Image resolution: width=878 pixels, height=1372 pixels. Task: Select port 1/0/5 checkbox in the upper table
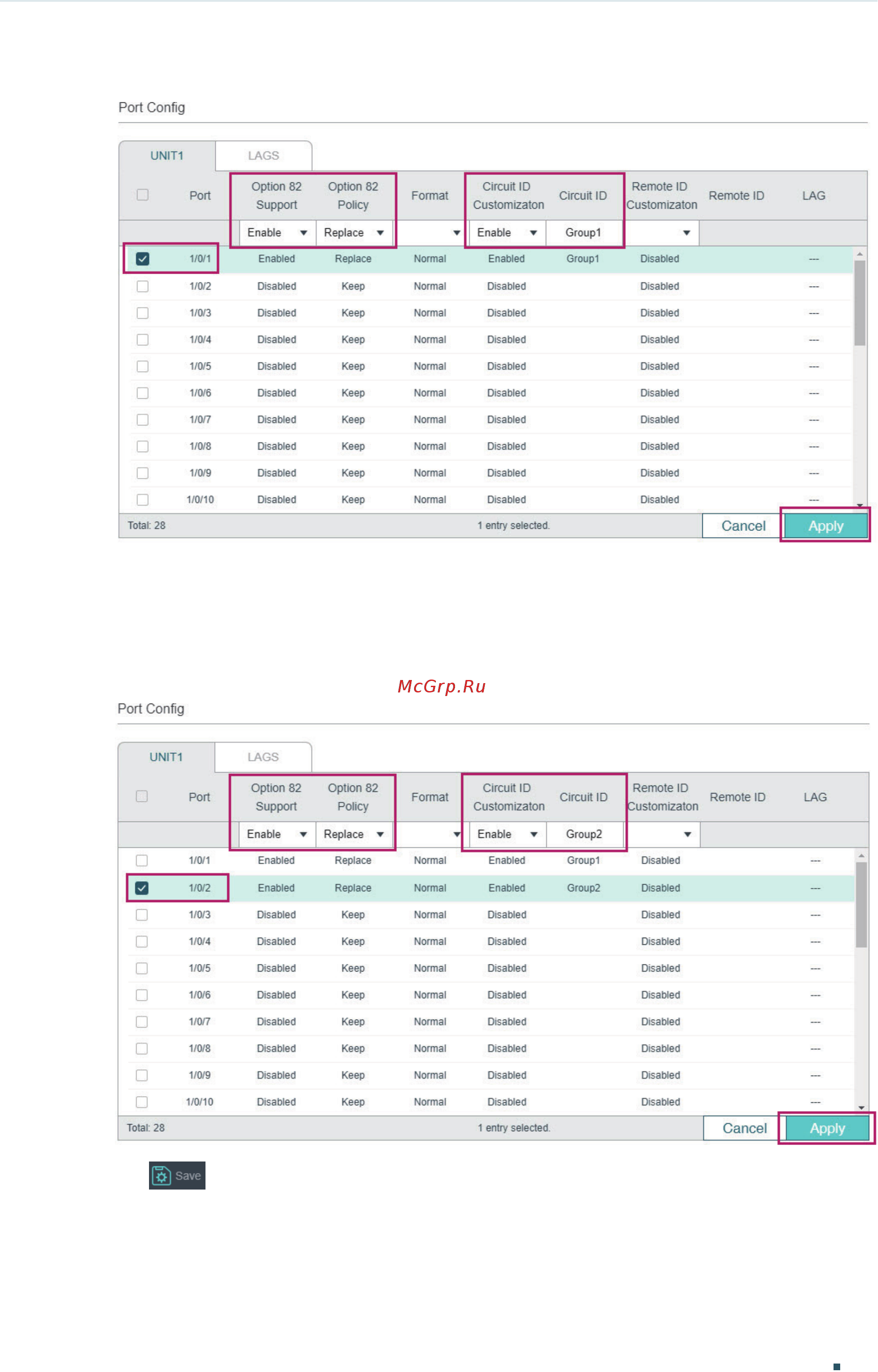(x=142, y=366)
